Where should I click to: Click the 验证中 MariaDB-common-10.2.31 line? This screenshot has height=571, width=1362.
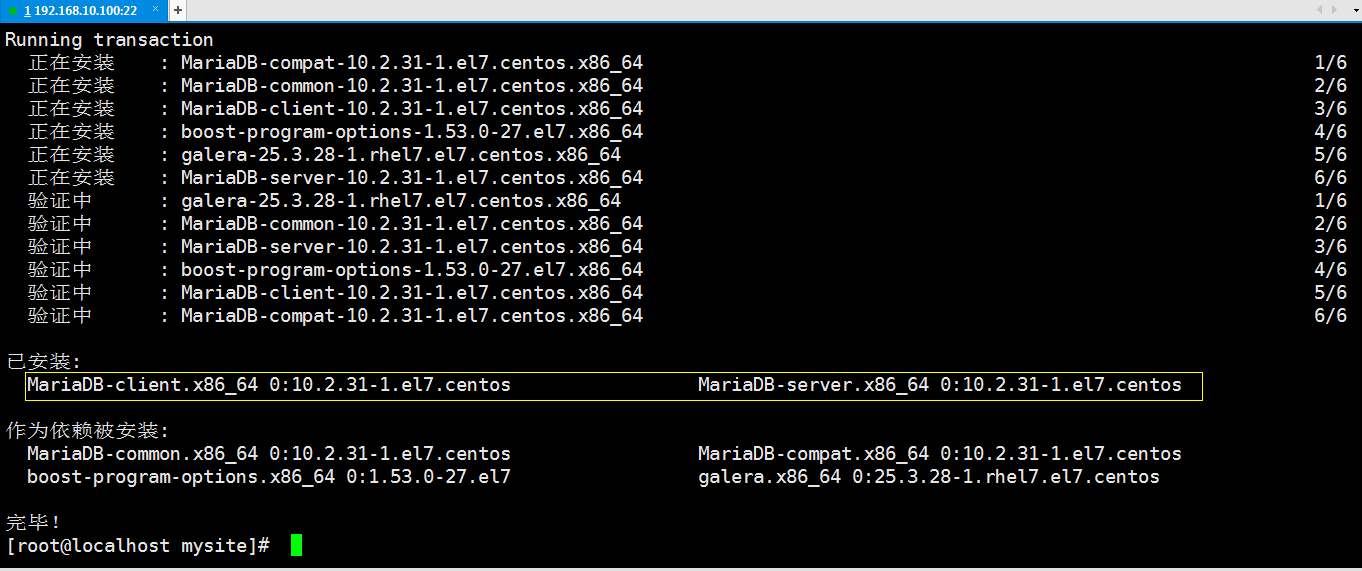[x=688, y=224]
